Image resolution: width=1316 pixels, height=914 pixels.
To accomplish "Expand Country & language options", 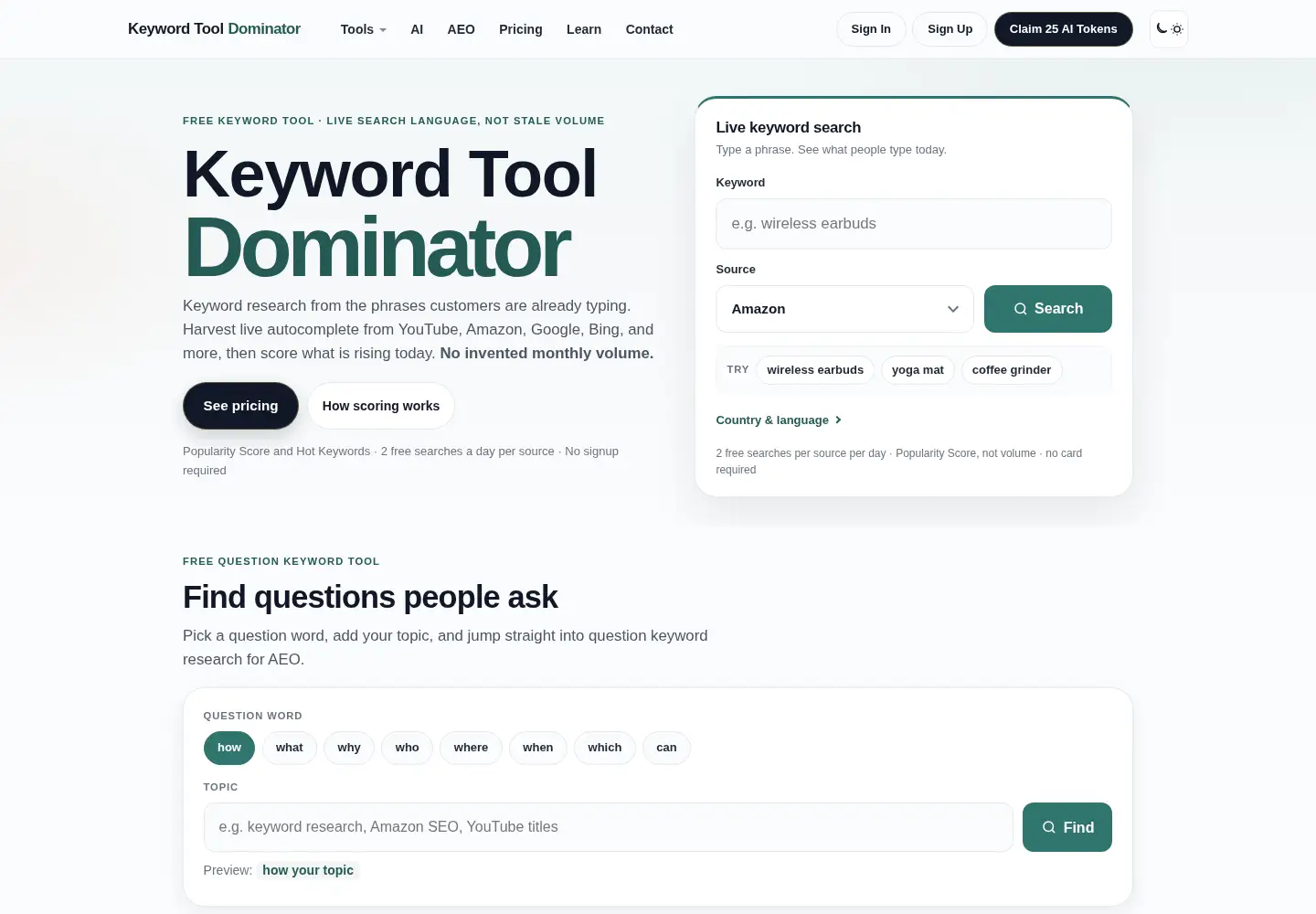I will pos(779,420).
